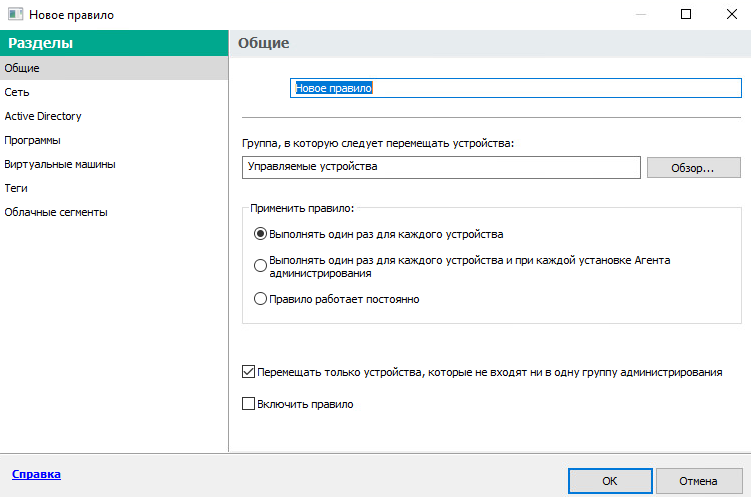Select run once and on each Agent install
Screen dimensions: 751x497
[261, 266]
